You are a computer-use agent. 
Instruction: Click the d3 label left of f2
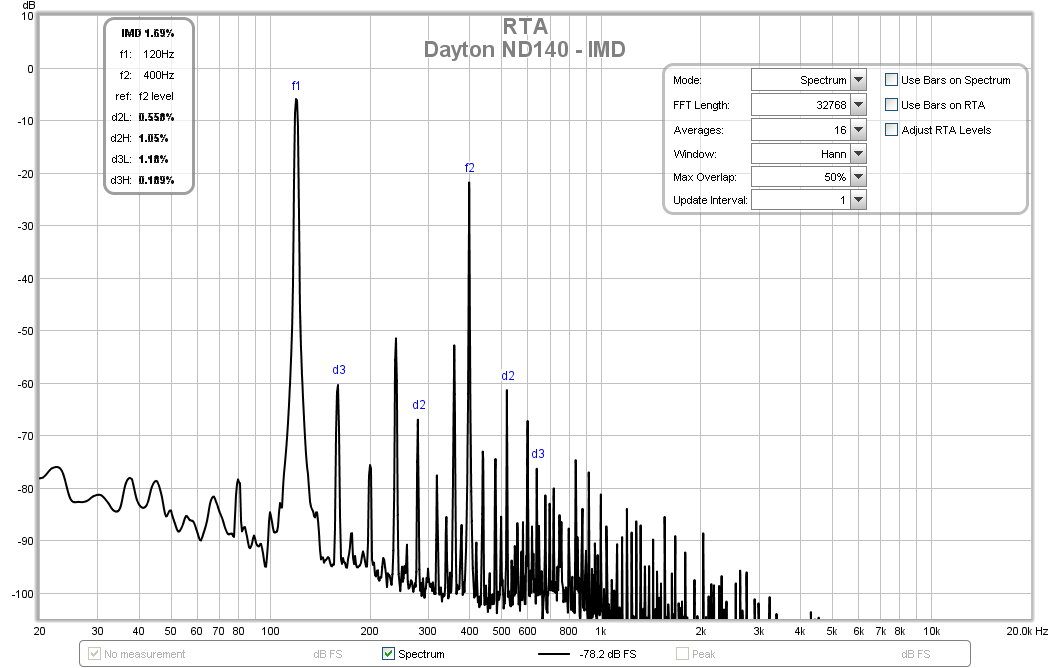(339, 369)
